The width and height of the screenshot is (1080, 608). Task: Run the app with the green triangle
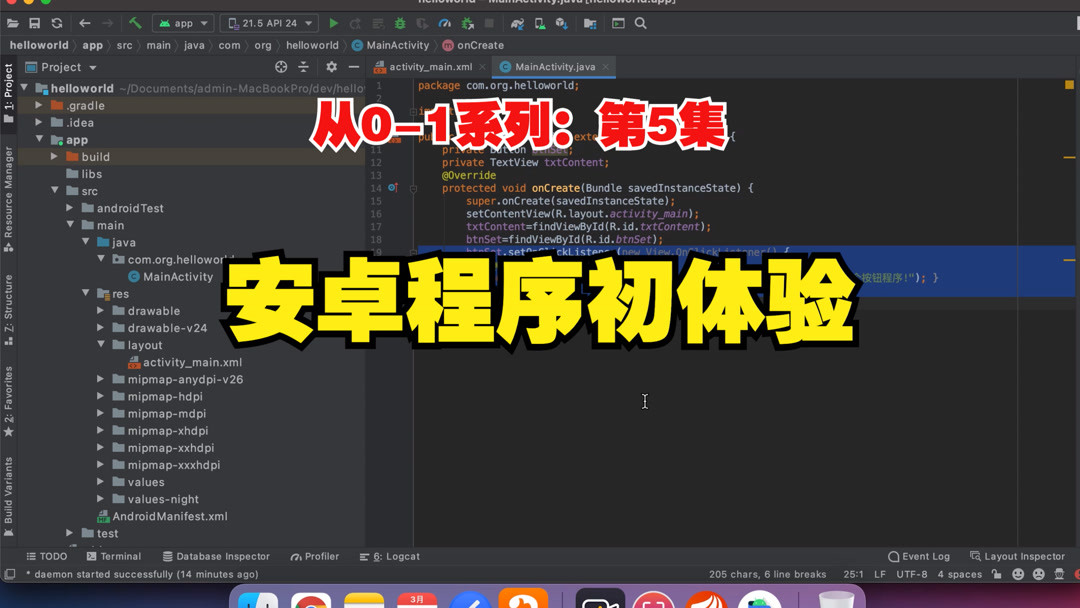333,22
